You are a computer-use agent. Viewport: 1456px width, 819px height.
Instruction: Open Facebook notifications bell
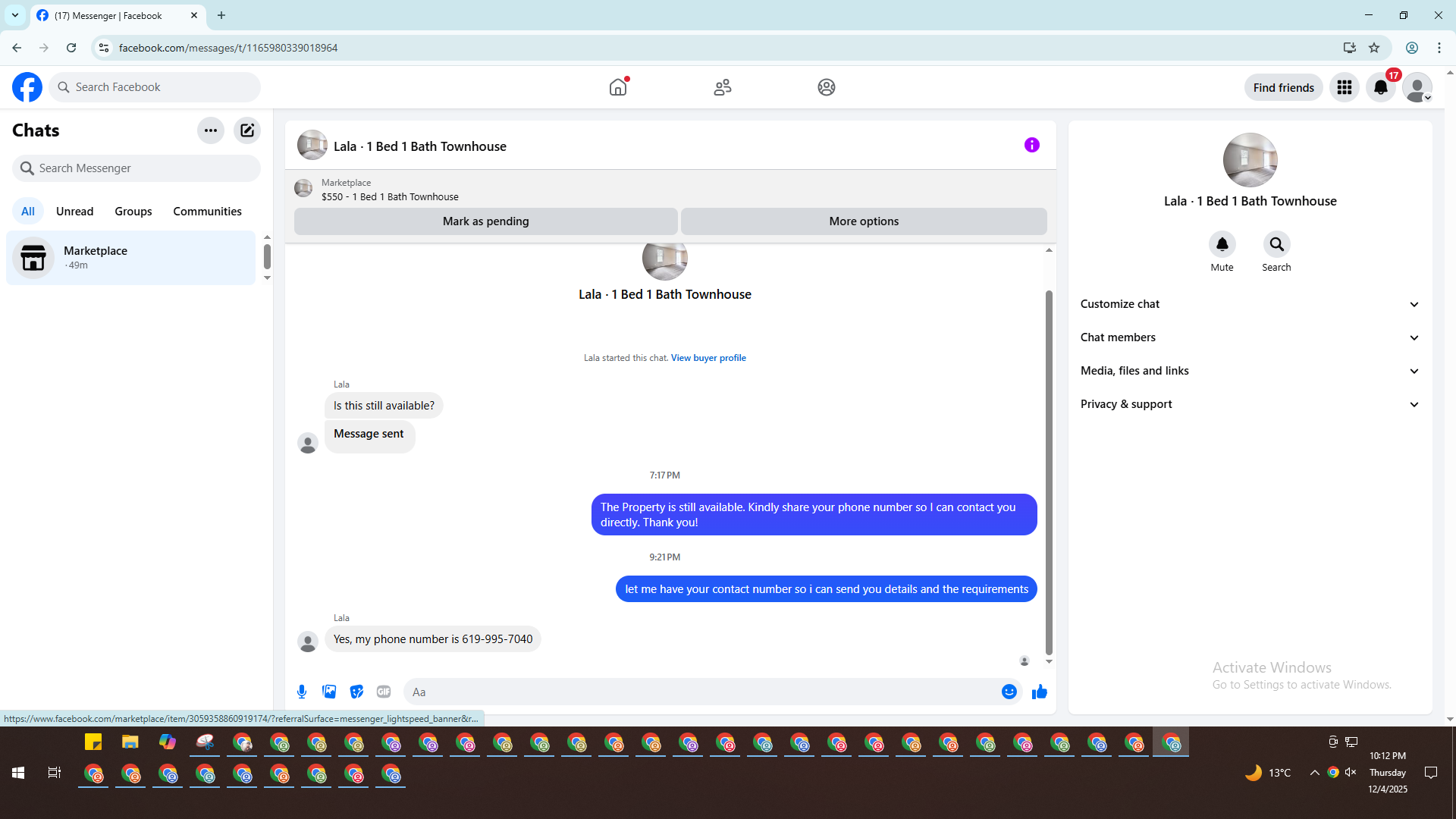pyautogui.click(x=1380, y=87)
